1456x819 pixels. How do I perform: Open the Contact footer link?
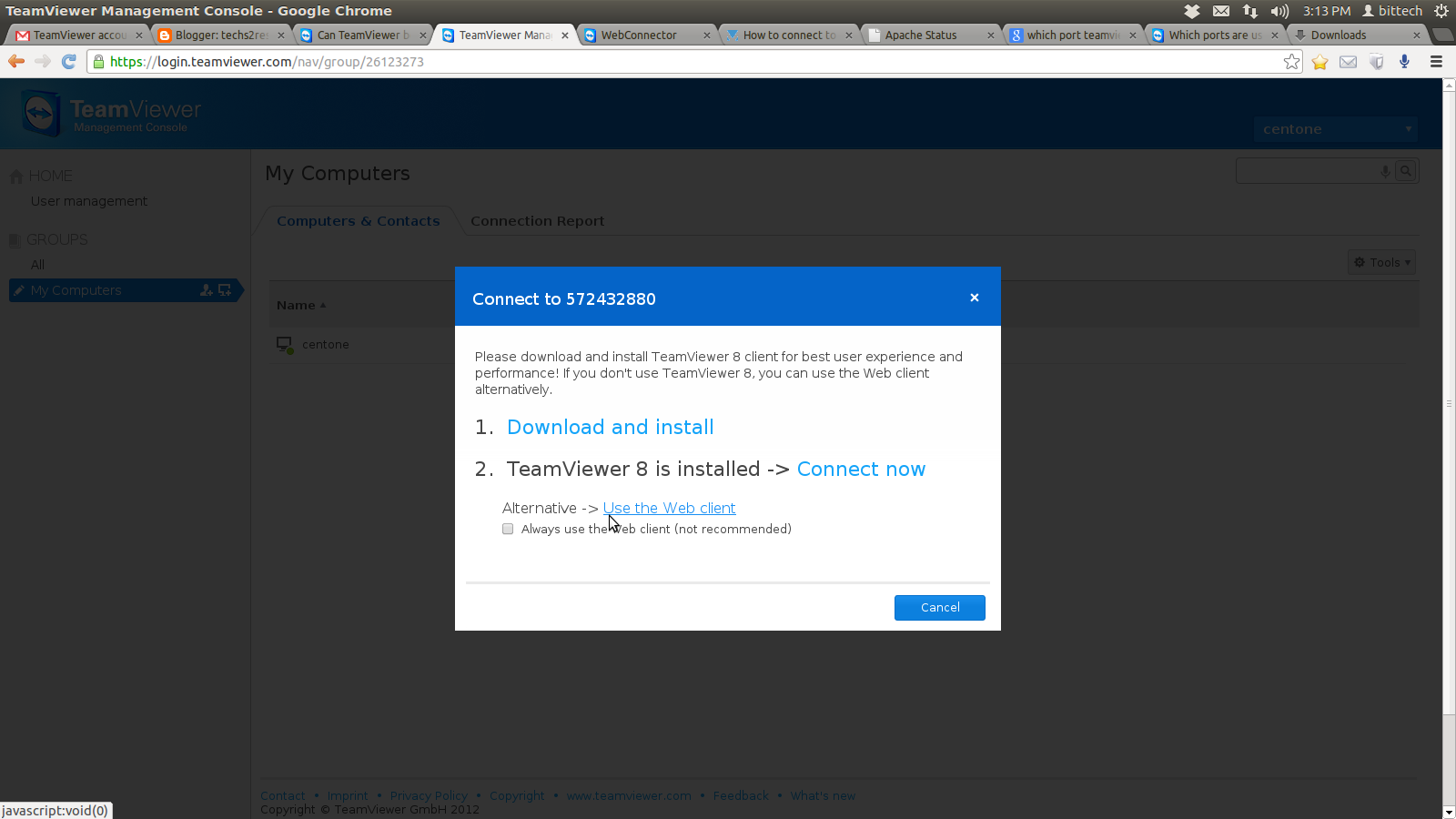tap(283, 795)
